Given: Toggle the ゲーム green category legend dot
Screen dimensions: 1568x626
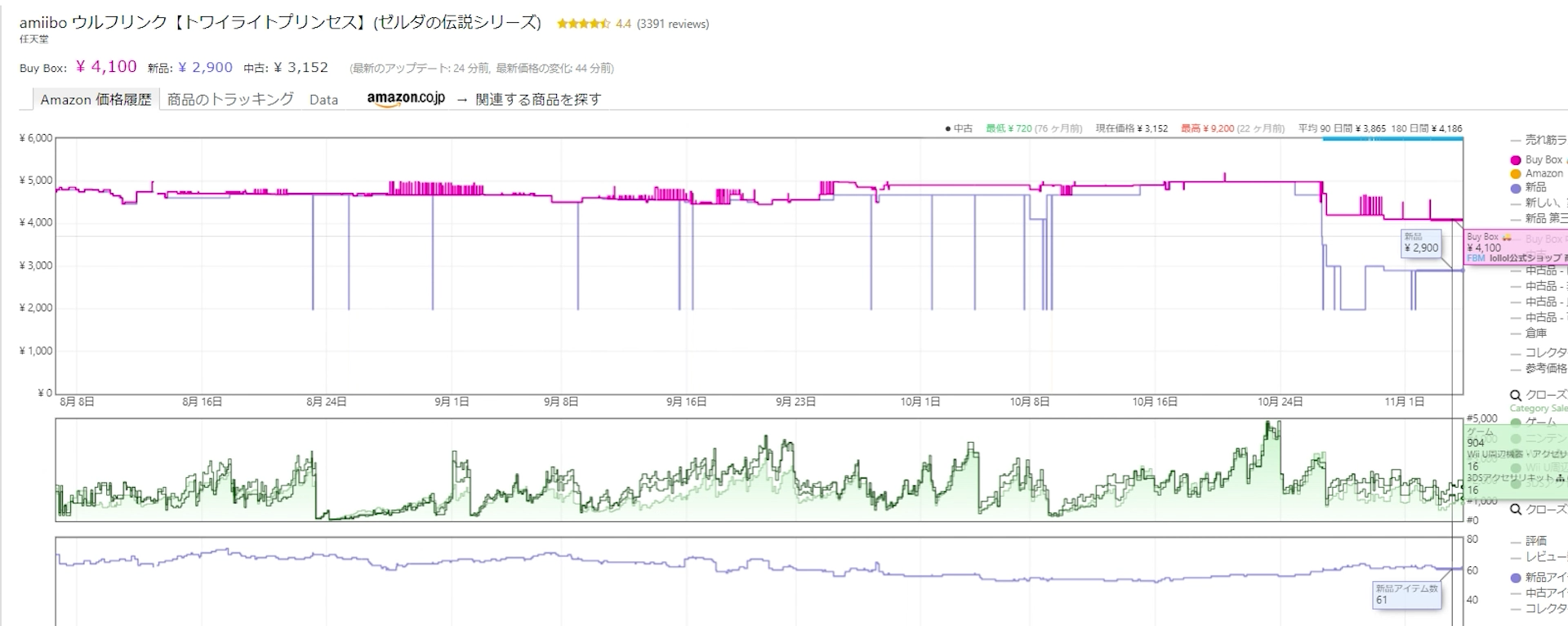Looking at the screenshot, I should (1516, 423).
